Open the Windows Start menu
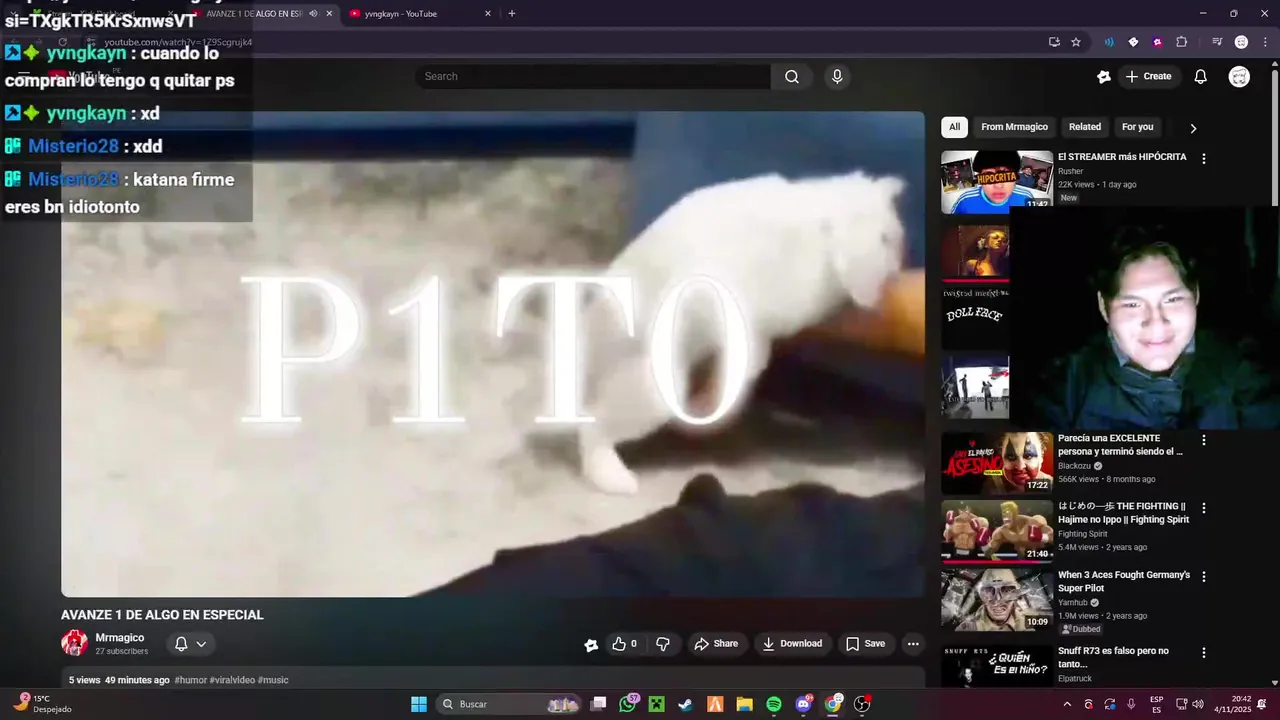Image resolution: width=1280 pixels, height=720 pixels. [x=419, y=704]
